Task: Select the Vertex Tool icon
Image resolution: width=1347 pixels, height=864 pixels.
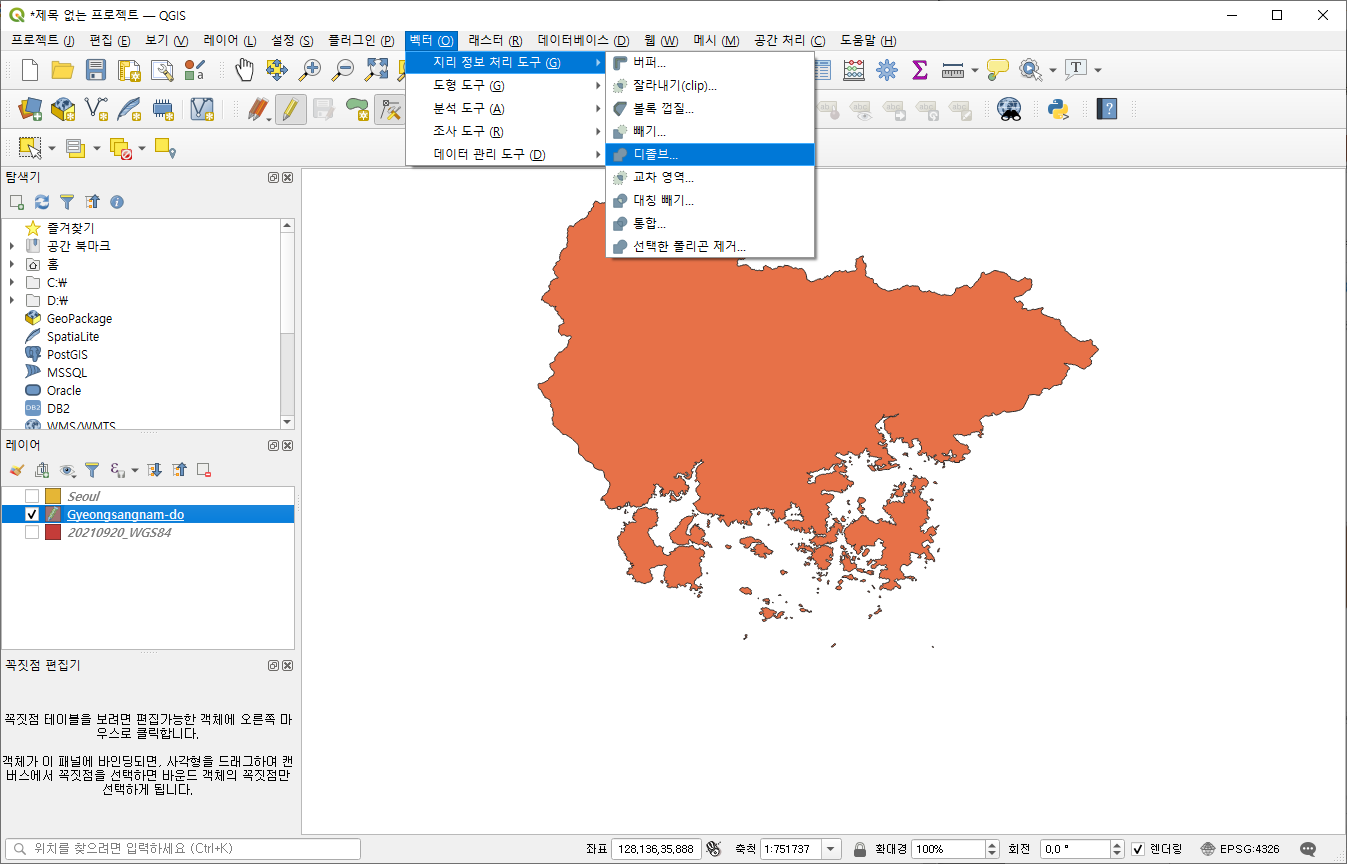Action: (389, 108)
